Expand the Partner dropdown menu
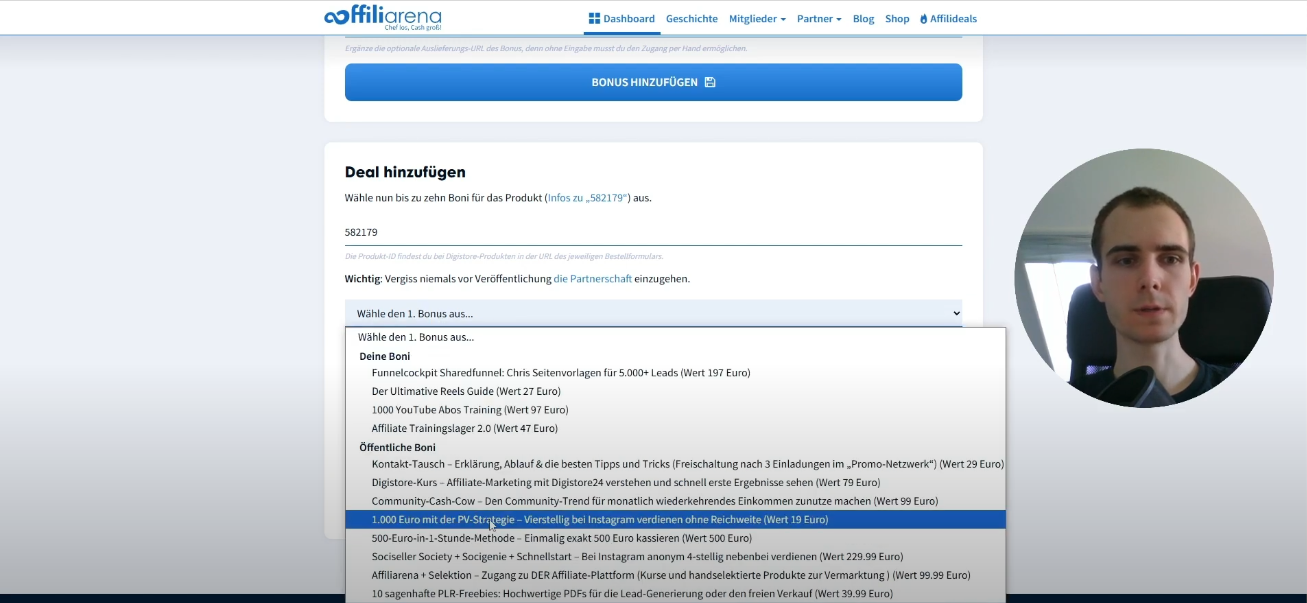The image size is (1307, 603). 819,19
